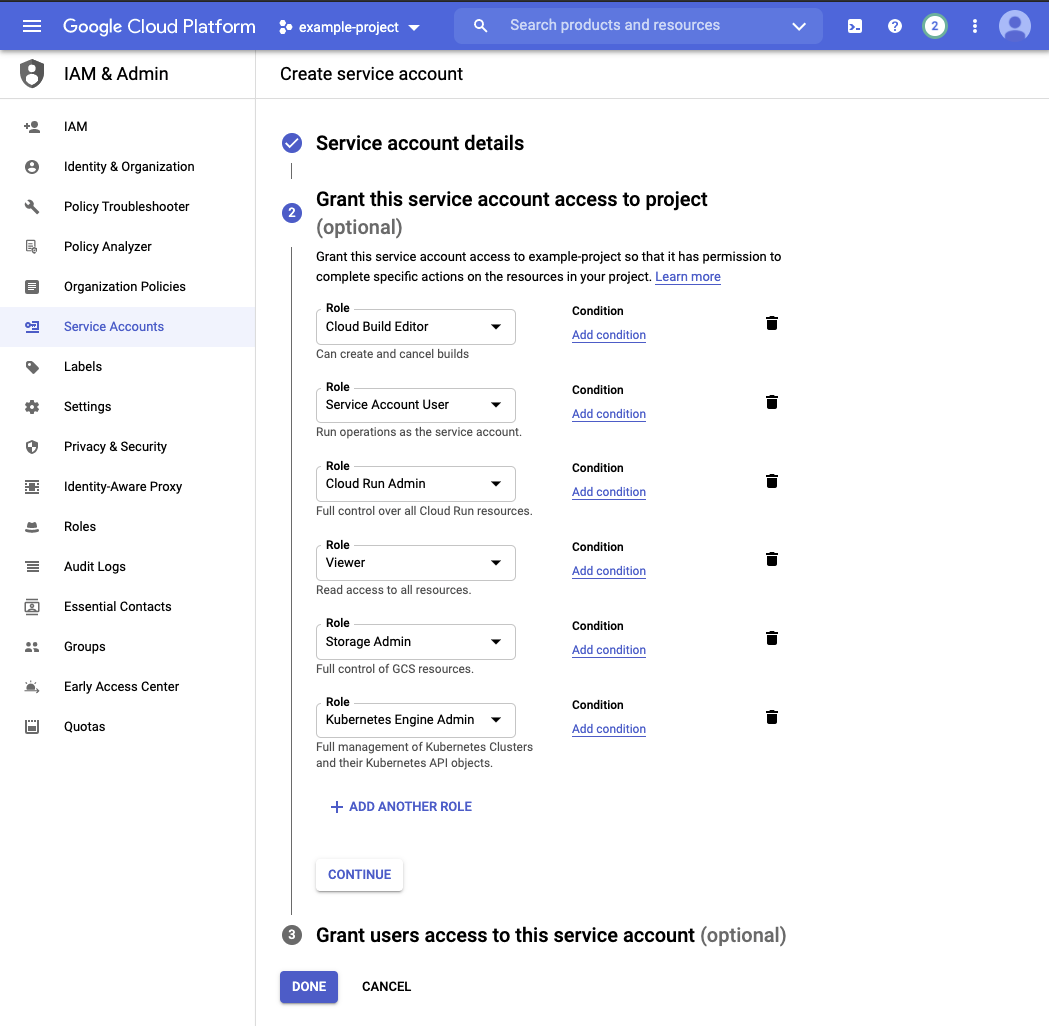Viewport: 1049px width, 1026px height.
Task: Open the Cloud Run Admin role dropdown
Action: [x=415, y=484]
